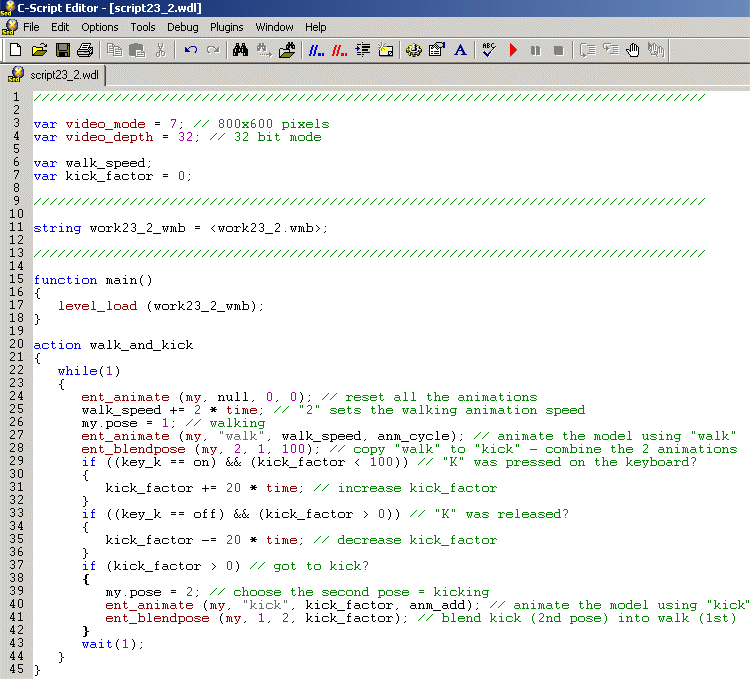The width and height of the screenshot is (750, 679).
Task: Undo the last edit
Action: click(x=191, y=50)
